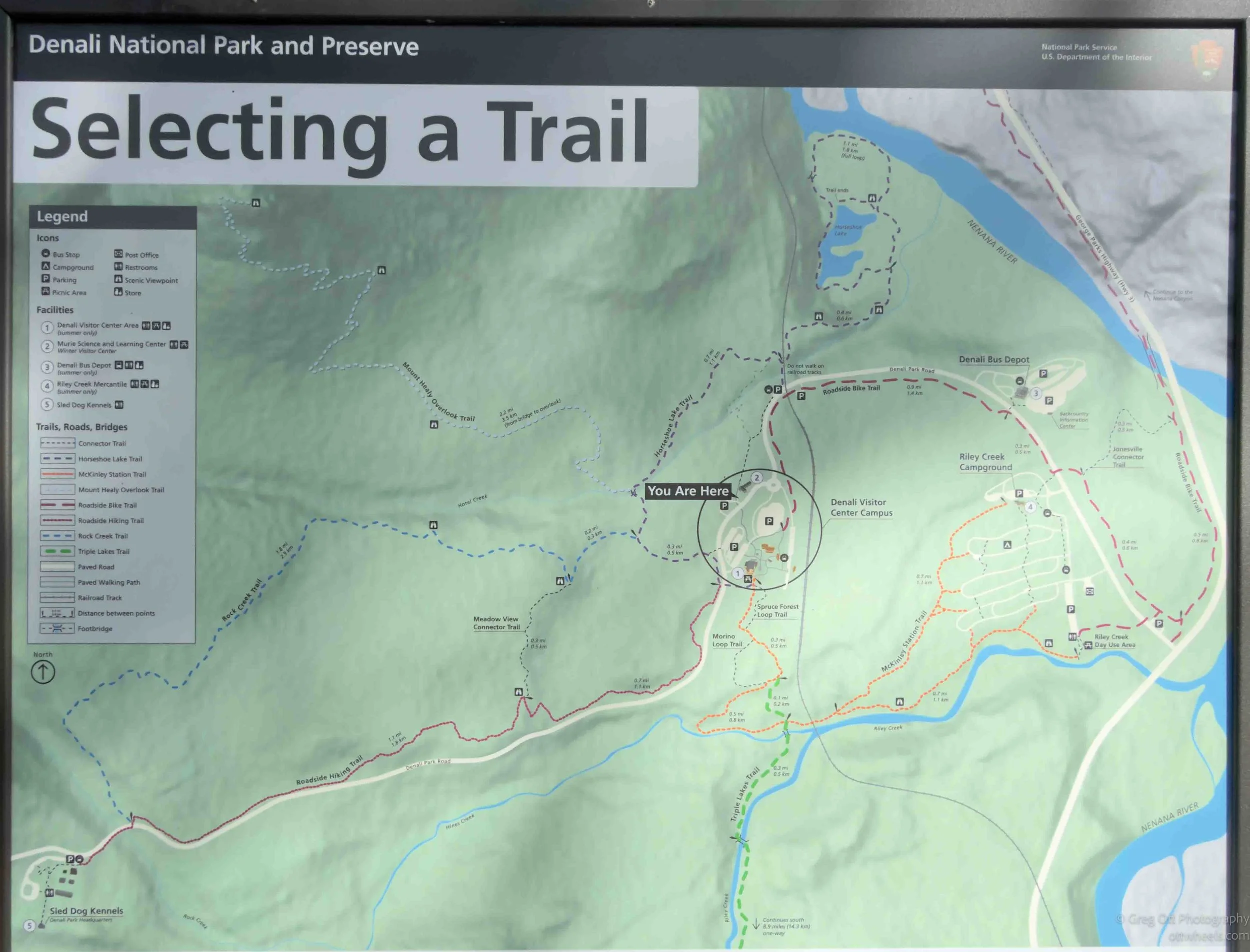Select the post office icon on the Riley Creek map area
1250x952 pixels.
(x=1089, y=592)
